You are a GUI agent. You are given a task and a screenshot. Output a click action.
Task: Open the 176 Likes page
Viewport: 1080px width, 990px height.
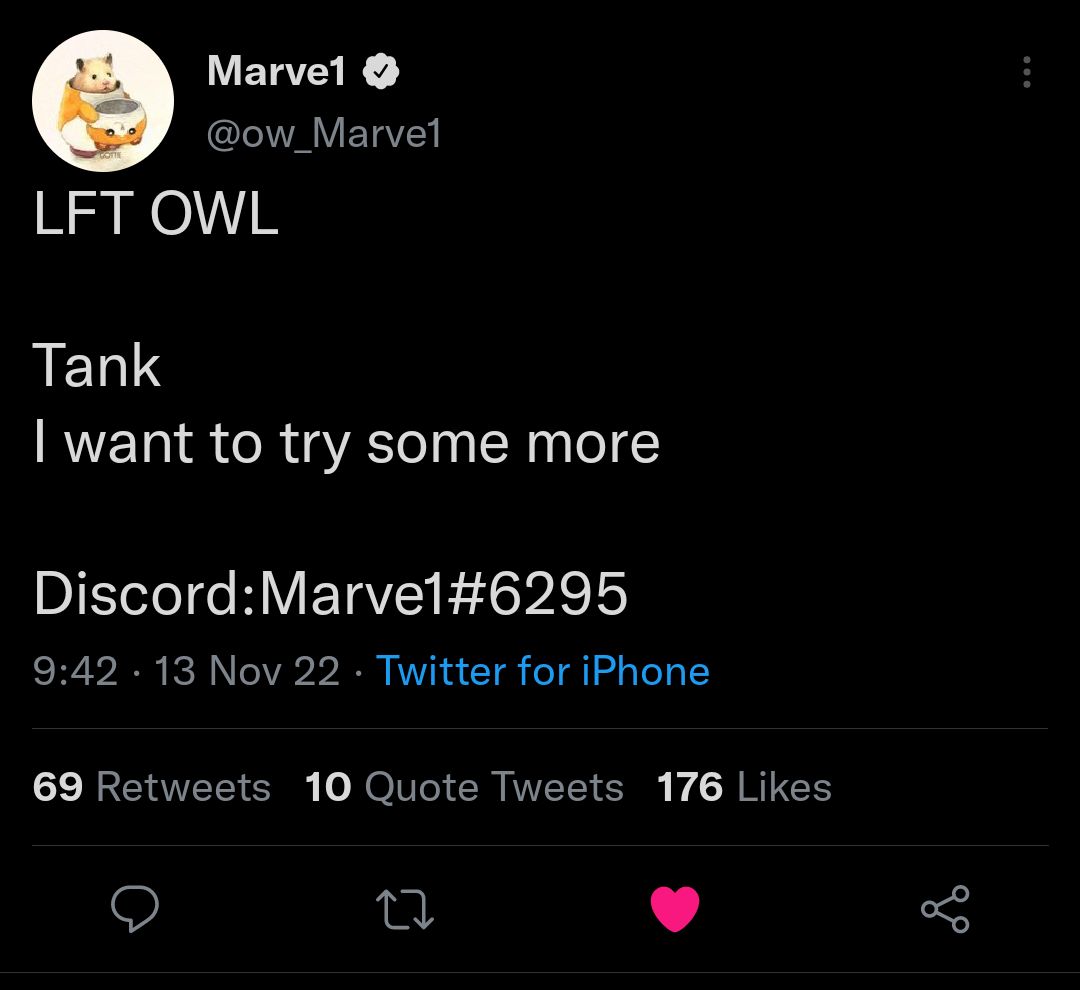click(744, 787)
